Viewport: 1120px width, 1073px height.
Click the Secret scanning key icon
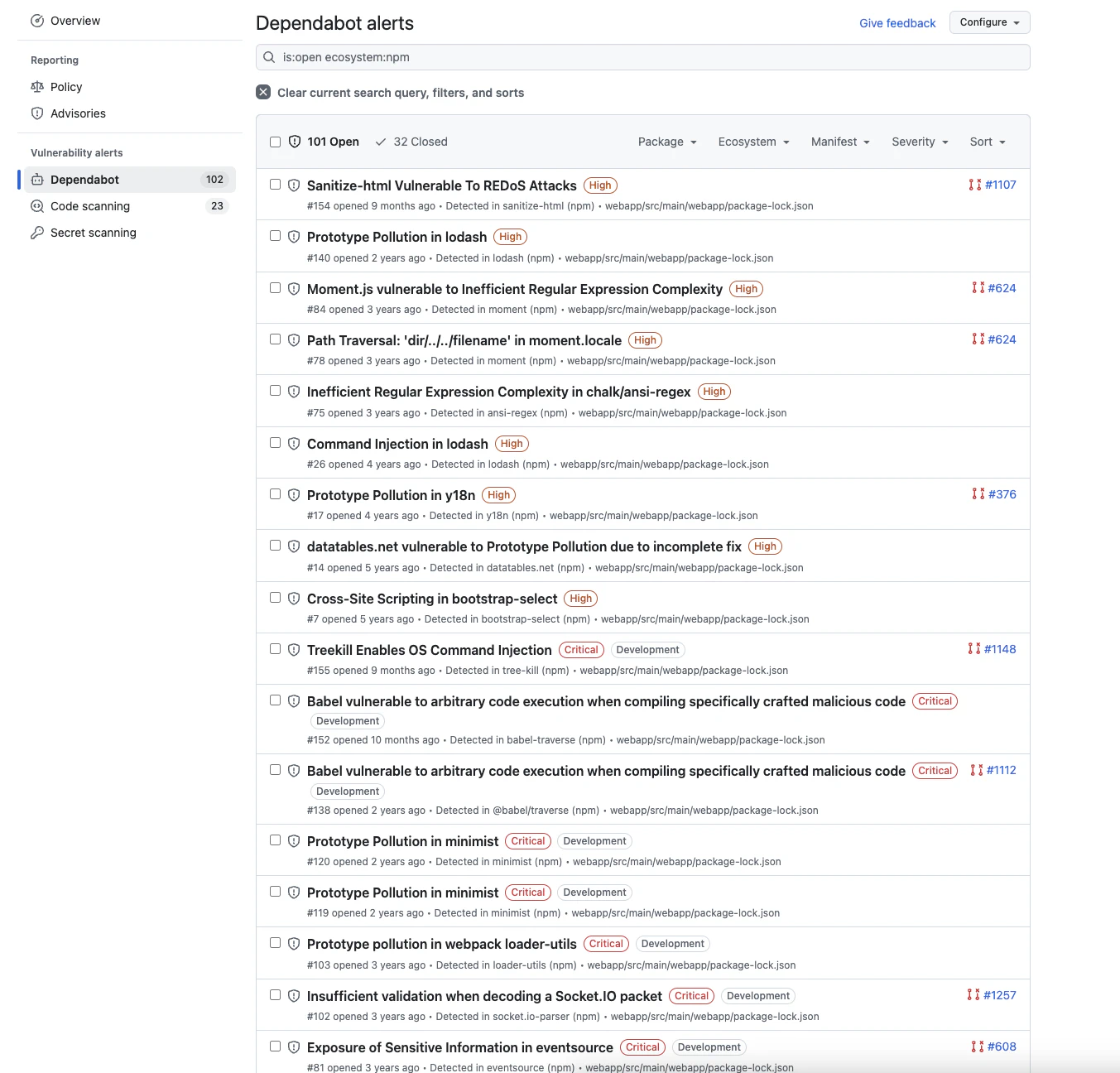[x=37, y=233]
